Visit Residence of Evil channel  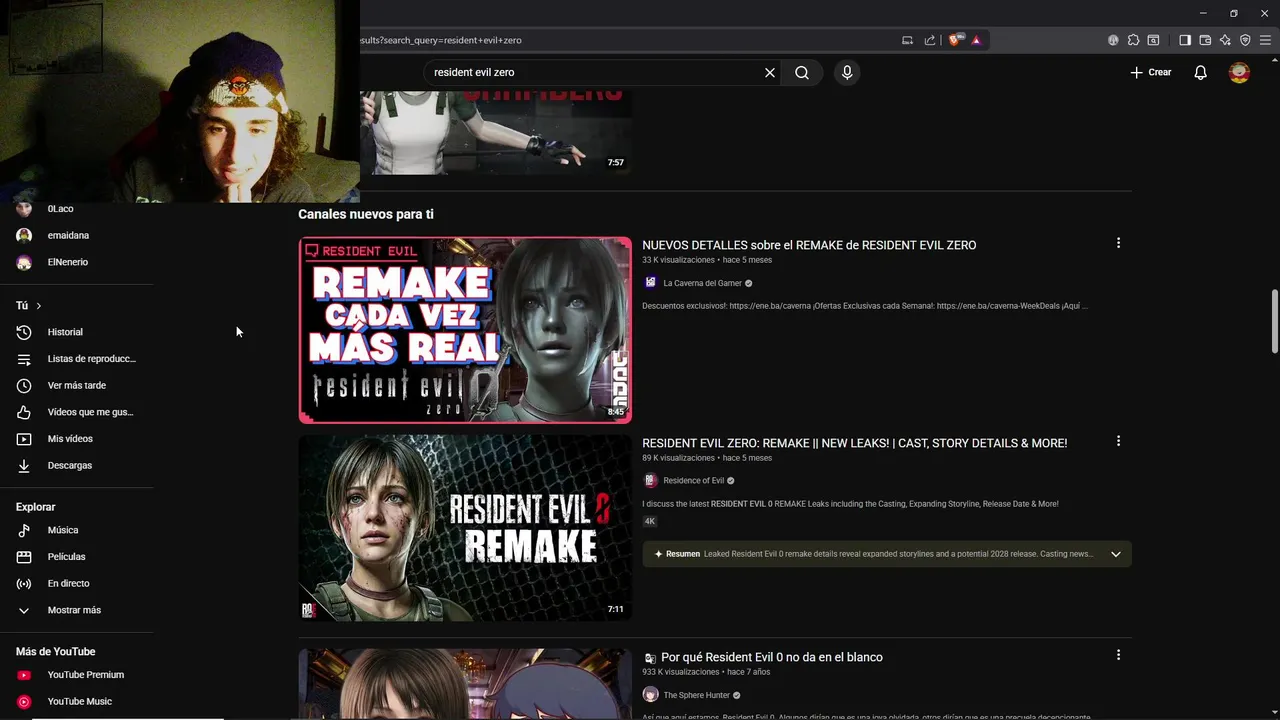[693, 481]
